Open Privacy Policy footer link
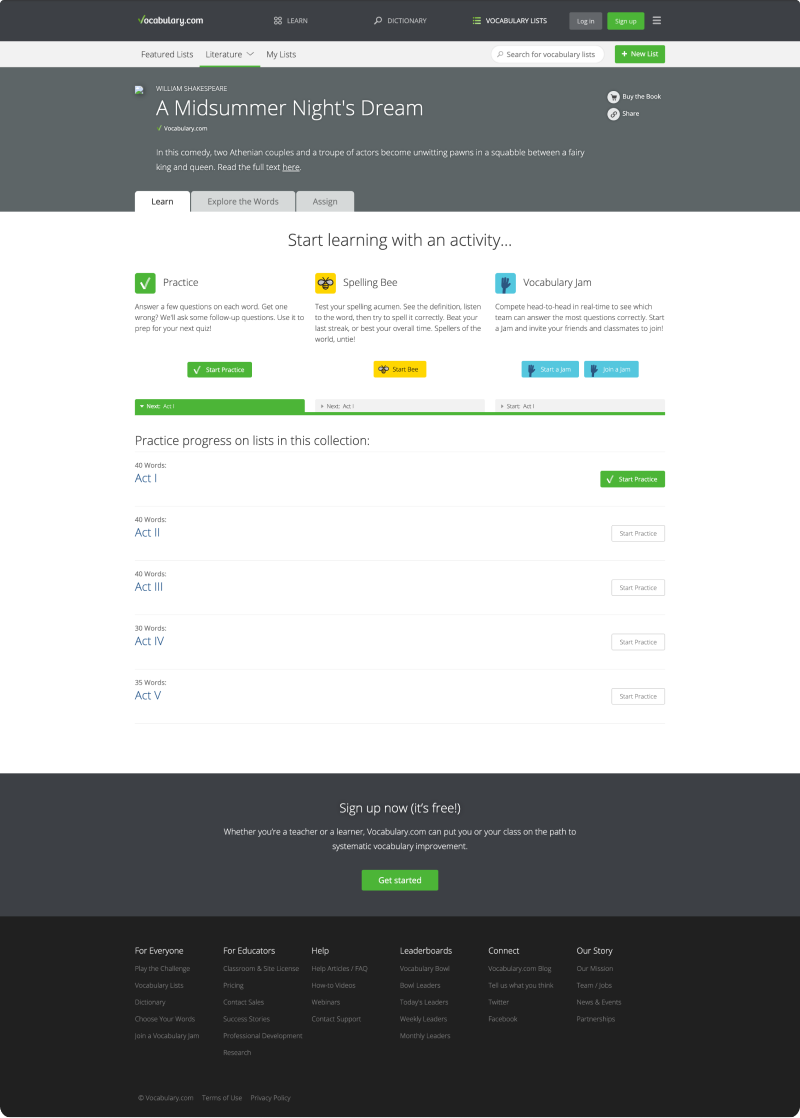Image resolution: width=800 pixels, height=1118 pixels. coord(270,1098)
